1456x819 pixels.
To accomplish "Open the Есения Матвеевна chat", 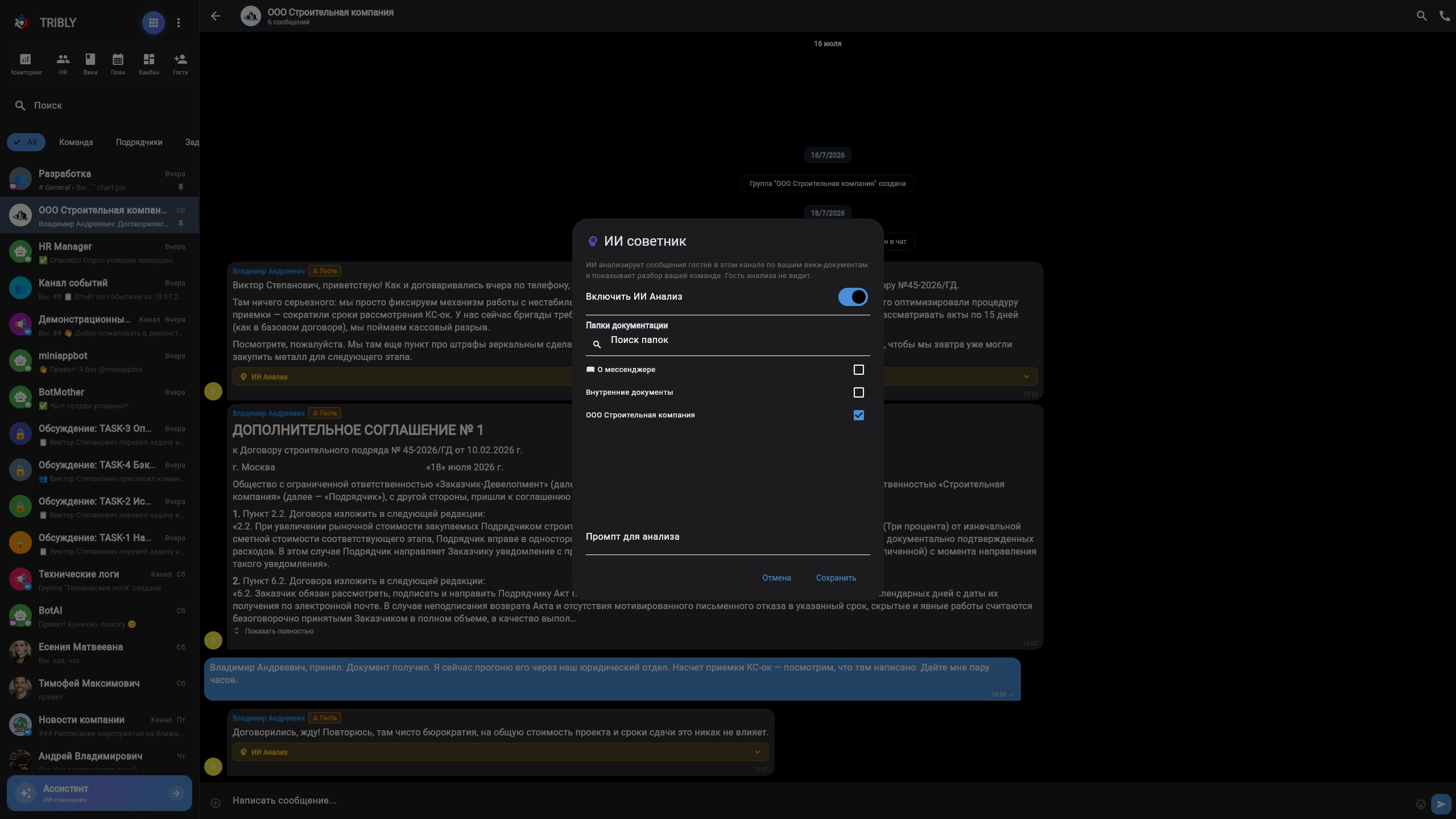I will tap(100, 653).
